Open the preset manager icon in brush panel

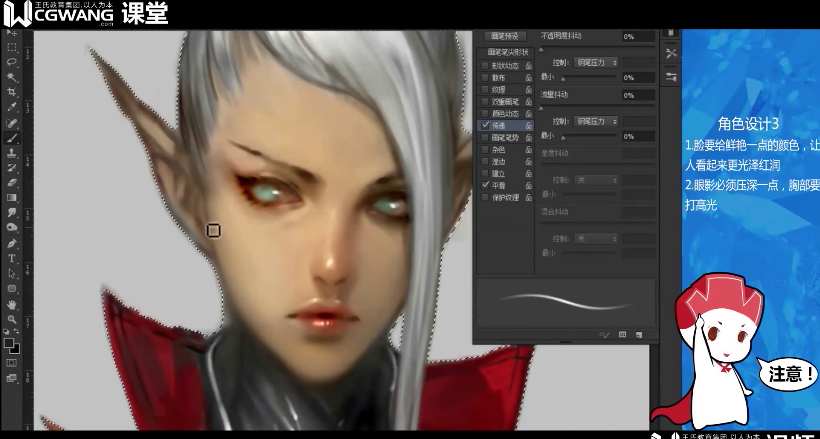(x=622, y=334)
